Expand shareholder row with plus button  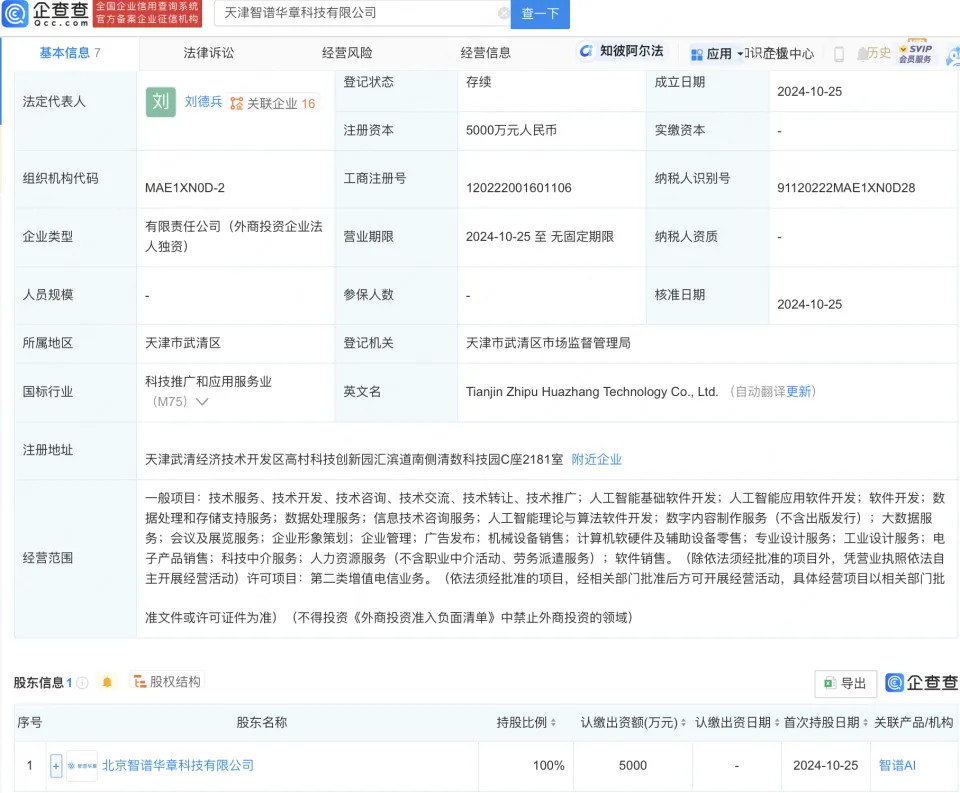point(56,765)
